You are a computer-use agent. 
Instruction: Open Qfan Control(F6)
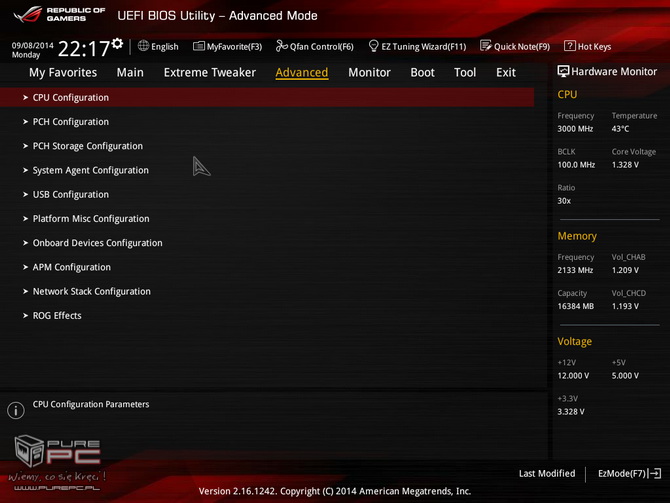pyautogui.click(x=315, y=46)
